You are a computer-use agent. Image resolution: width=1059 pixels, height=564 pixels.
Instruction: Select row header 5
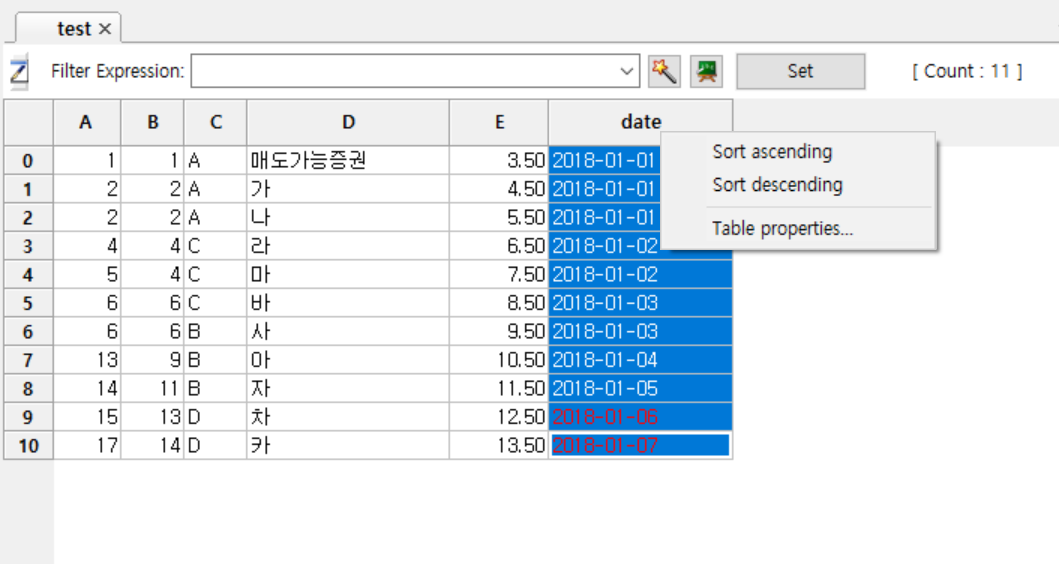pos(28,303)
